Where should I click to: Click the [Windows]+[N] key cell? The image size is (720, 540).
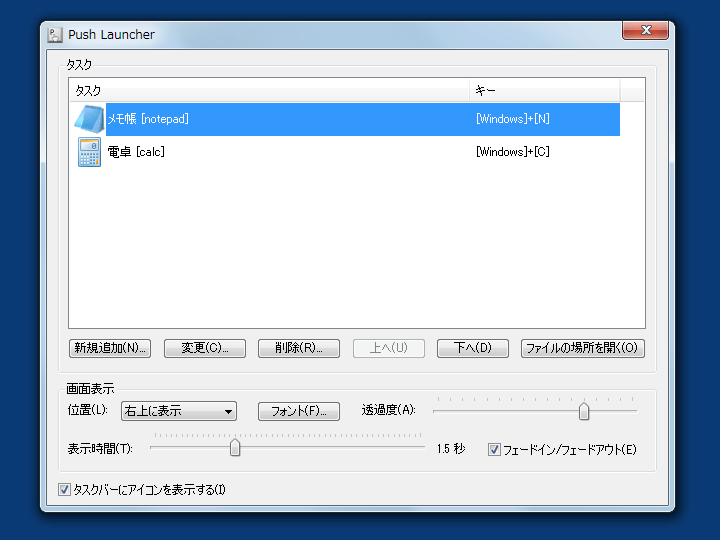[512, 119]
